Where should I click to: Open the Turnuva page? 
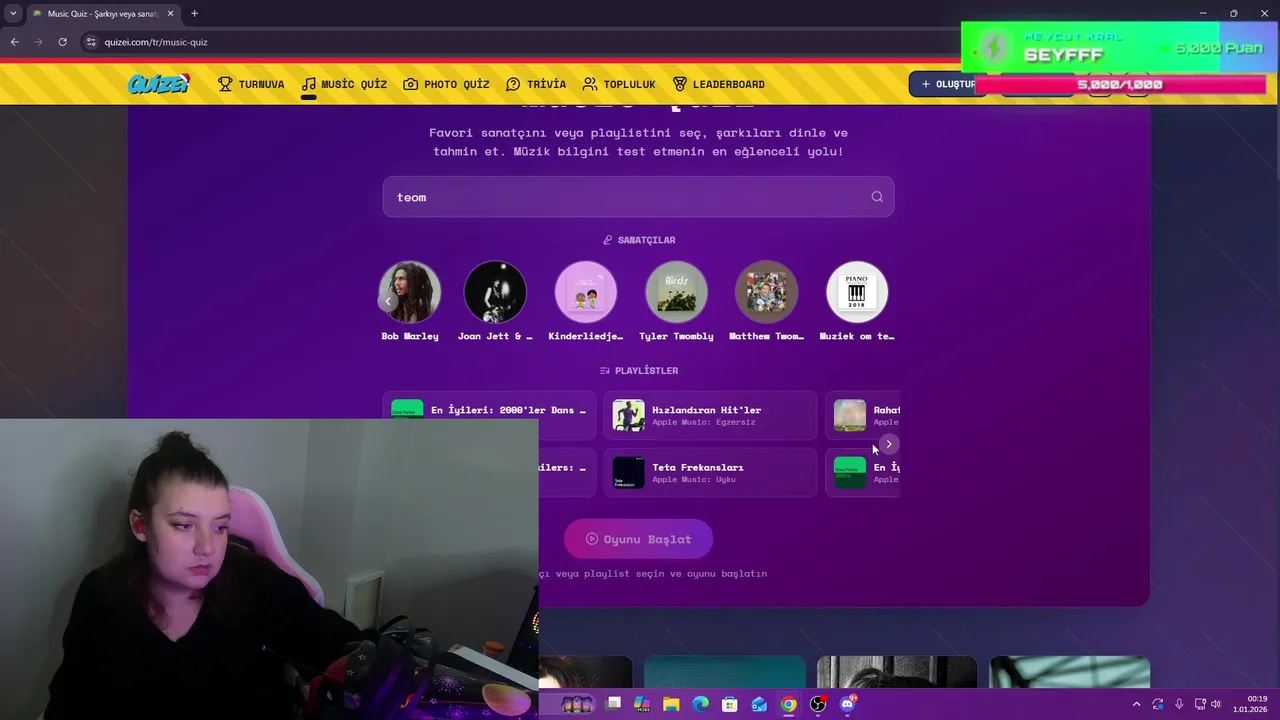click(251, 84)
